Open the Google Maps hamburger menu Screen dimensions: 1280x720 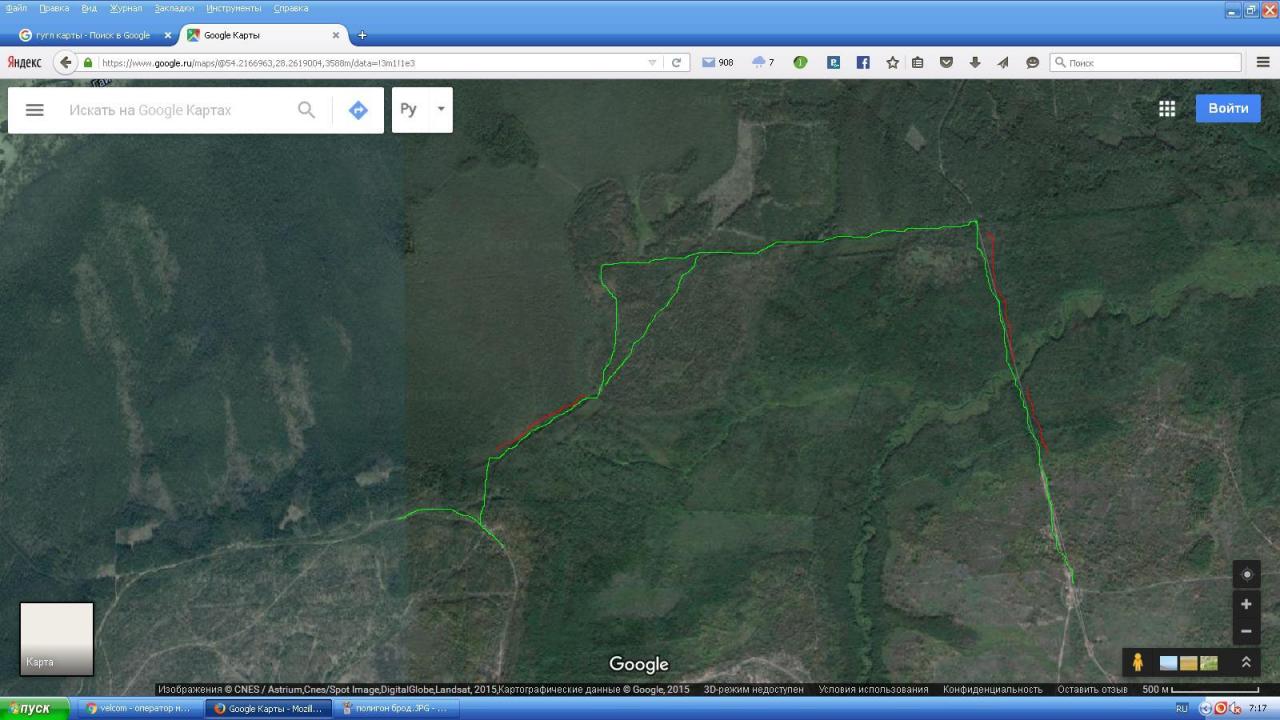point(35,110)
